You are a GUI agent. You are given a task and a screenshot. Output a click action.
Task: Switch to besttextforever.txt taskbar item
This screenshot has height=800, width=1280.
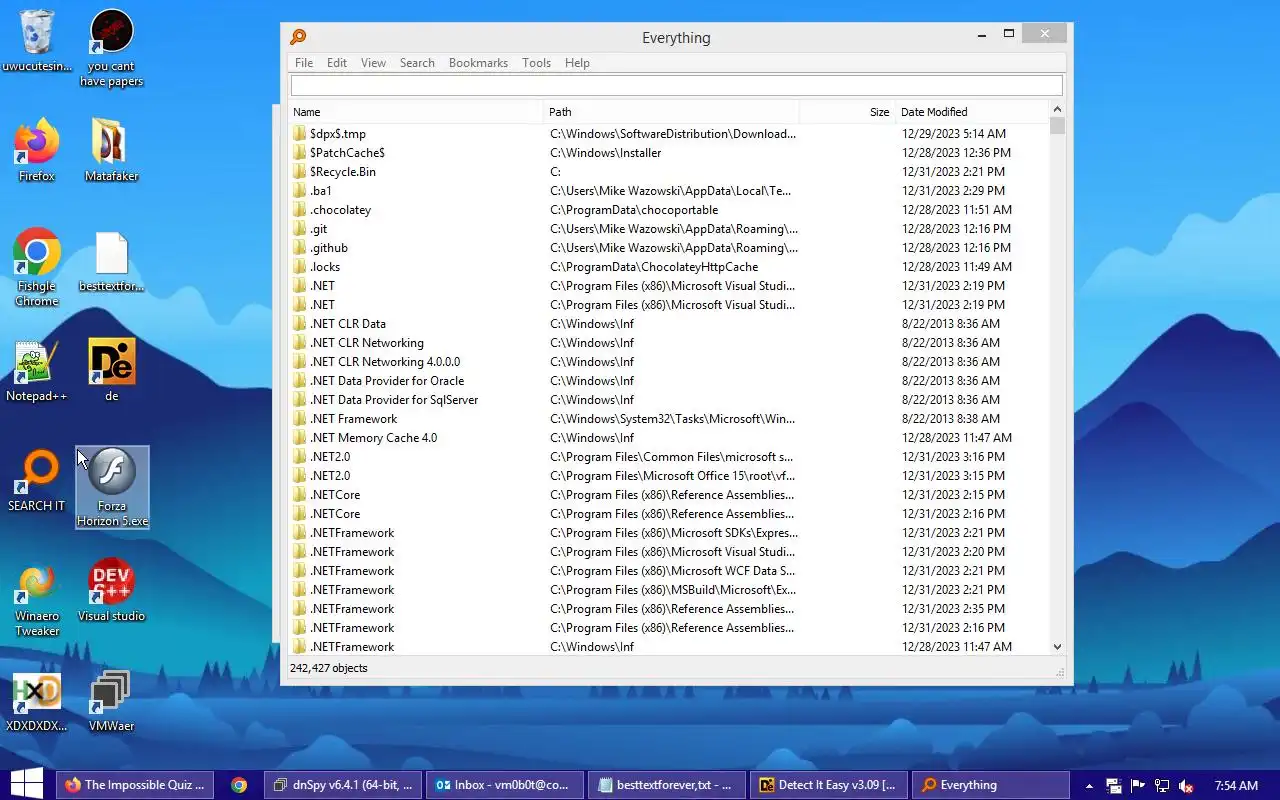668,785
